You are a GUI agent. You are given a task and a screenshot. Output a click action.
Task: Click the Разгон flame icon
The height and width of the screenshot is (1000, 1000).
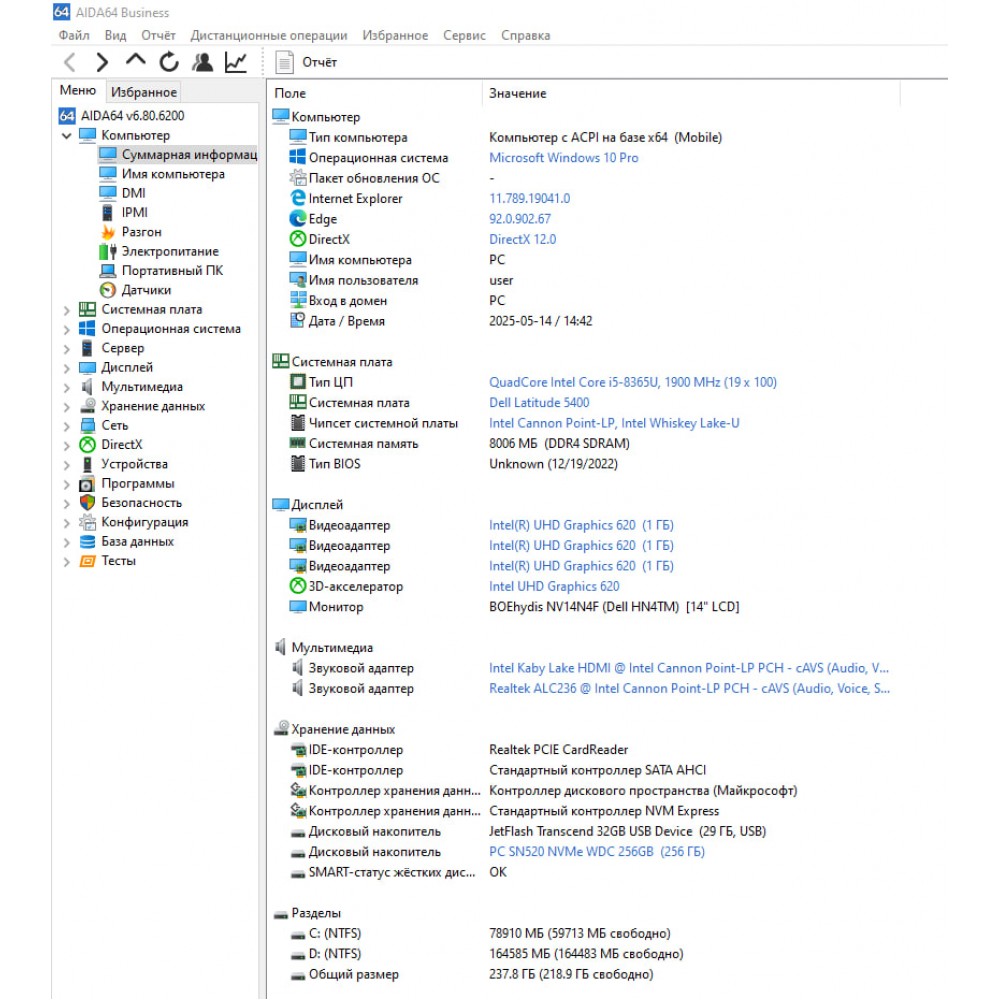(x=108, y=232)
